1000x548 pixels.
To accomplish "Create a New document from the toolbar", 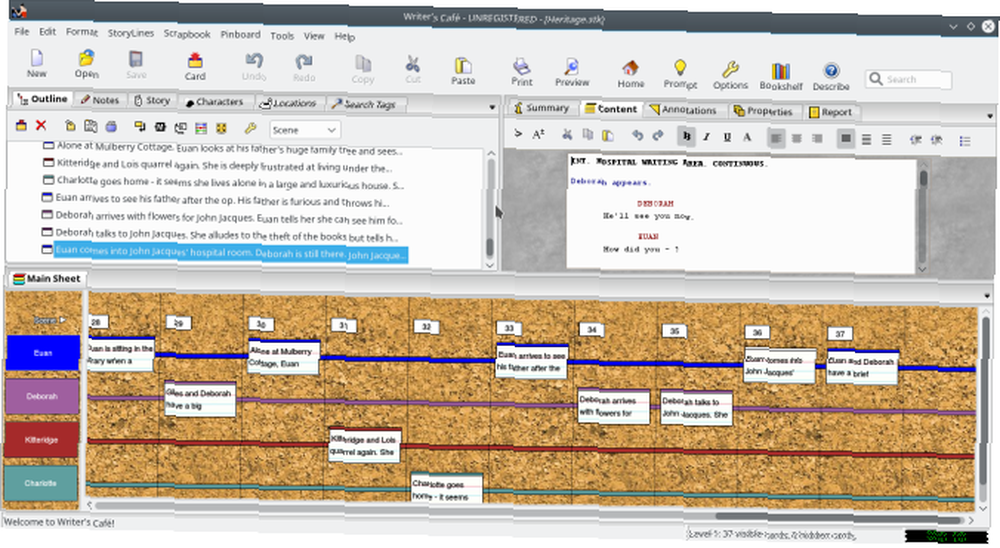I will coord(36,64).
